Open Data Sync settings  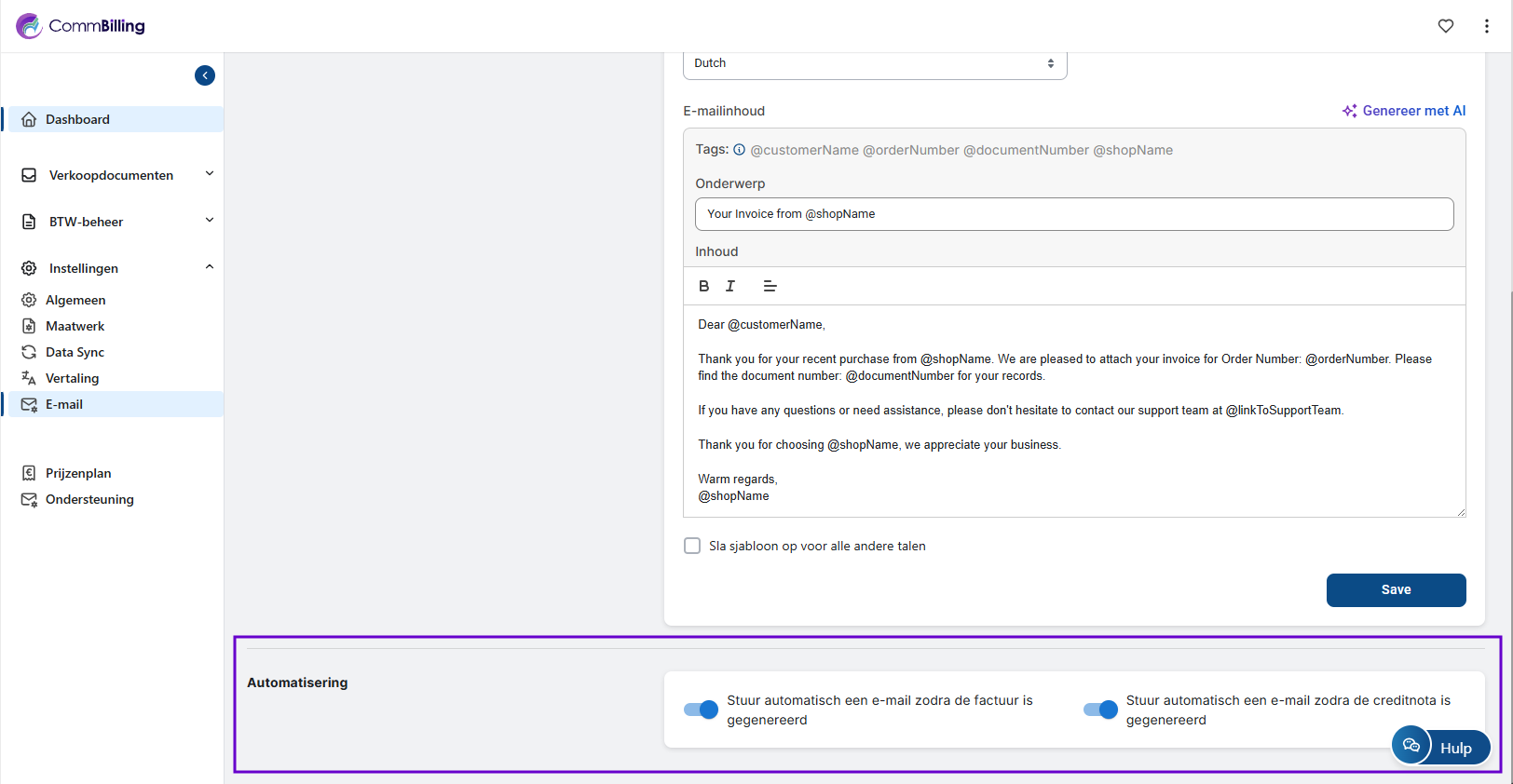tap(75, 352)
